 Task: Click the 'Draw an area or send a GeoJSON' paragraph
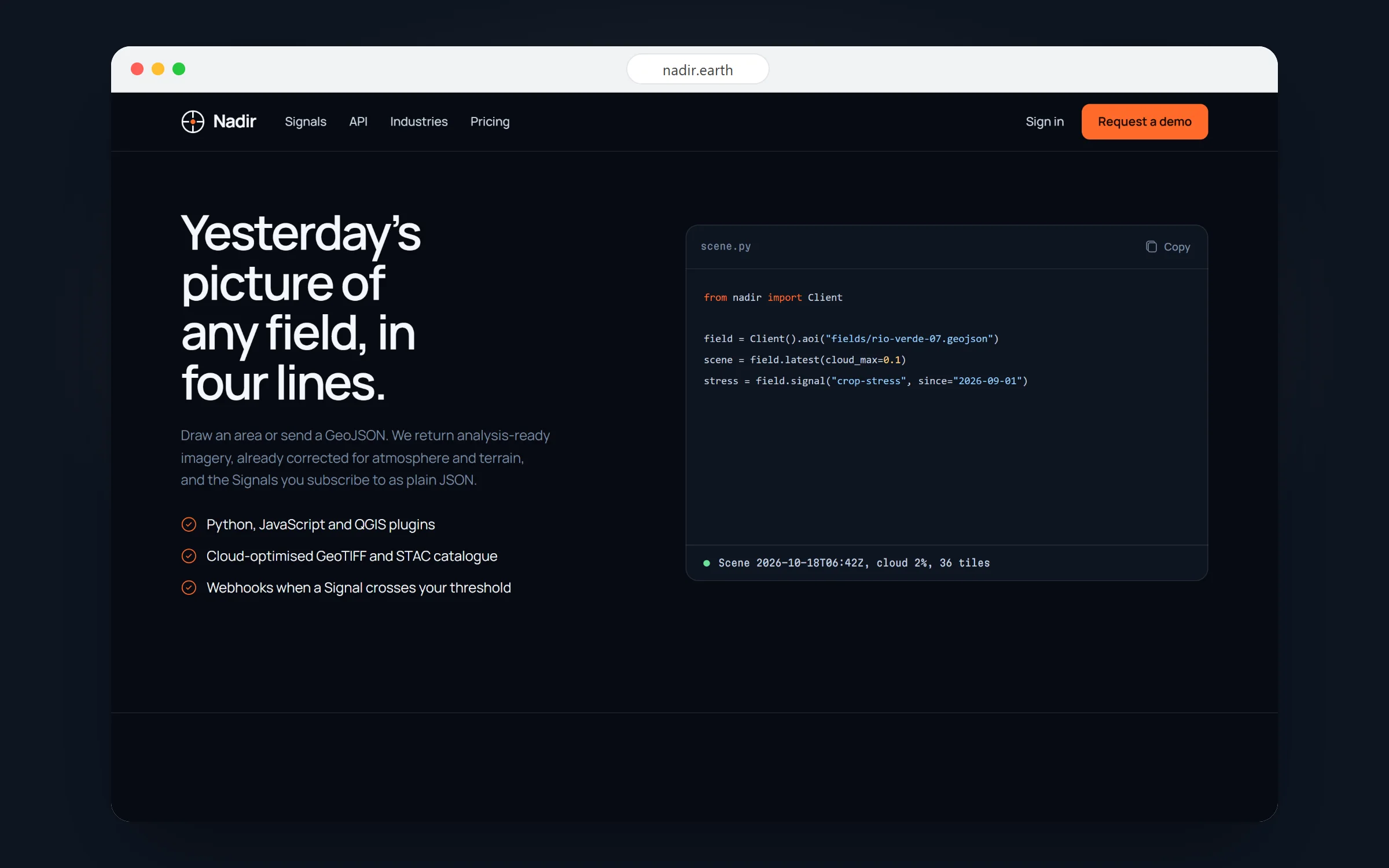click(365, 458)
